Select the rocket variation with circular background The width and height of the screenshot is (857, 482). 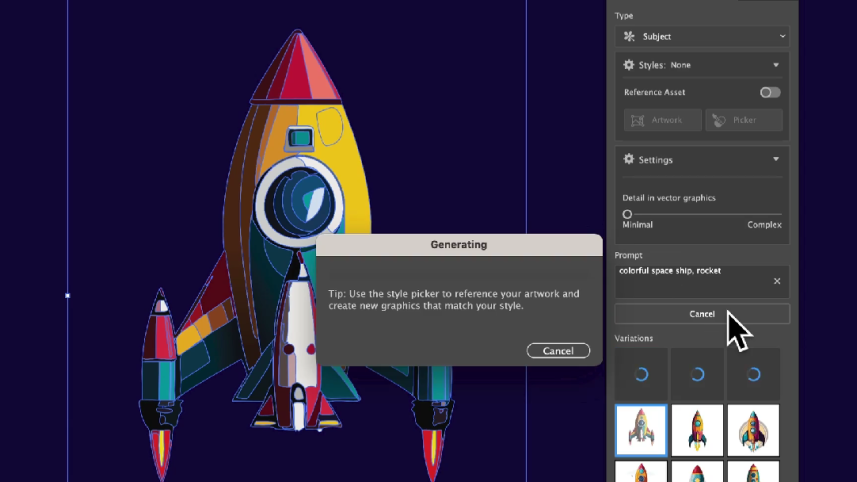(753, 431)
